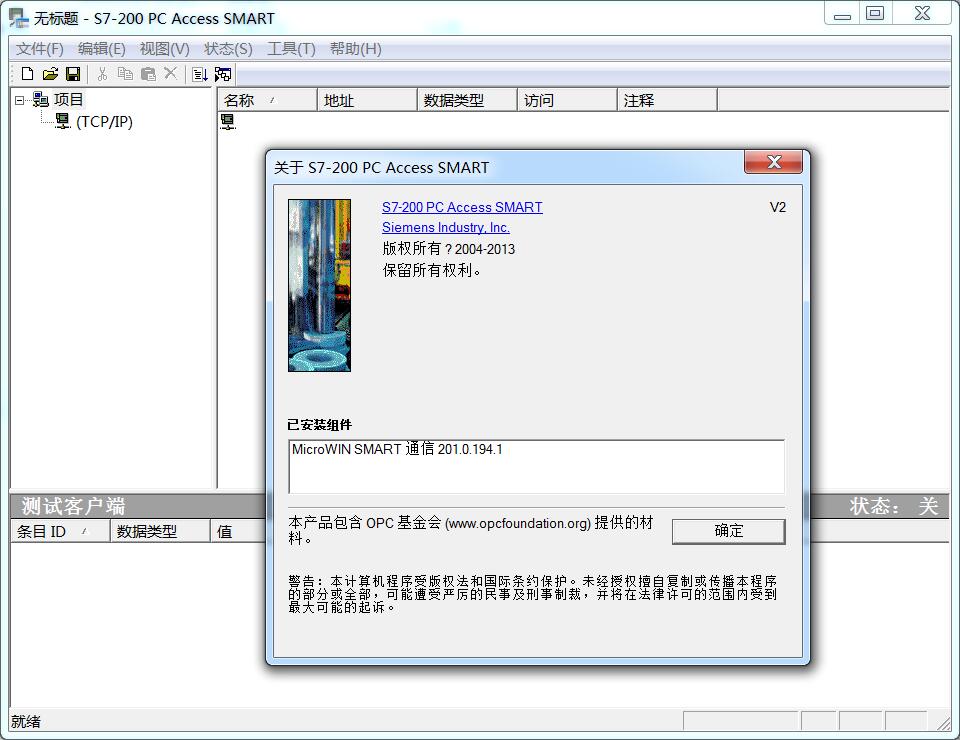This screenshot has height=740, width=960.
Task: Open the 工具(T) menu
Action: [291, 49]
